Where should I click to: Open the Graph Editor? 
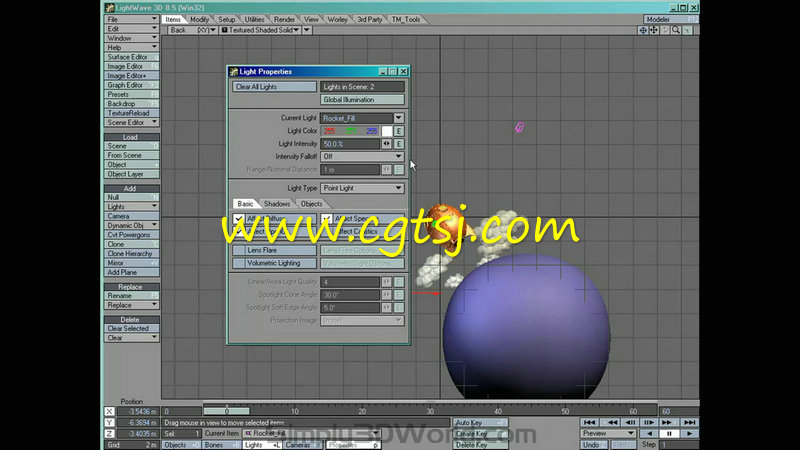132,85
